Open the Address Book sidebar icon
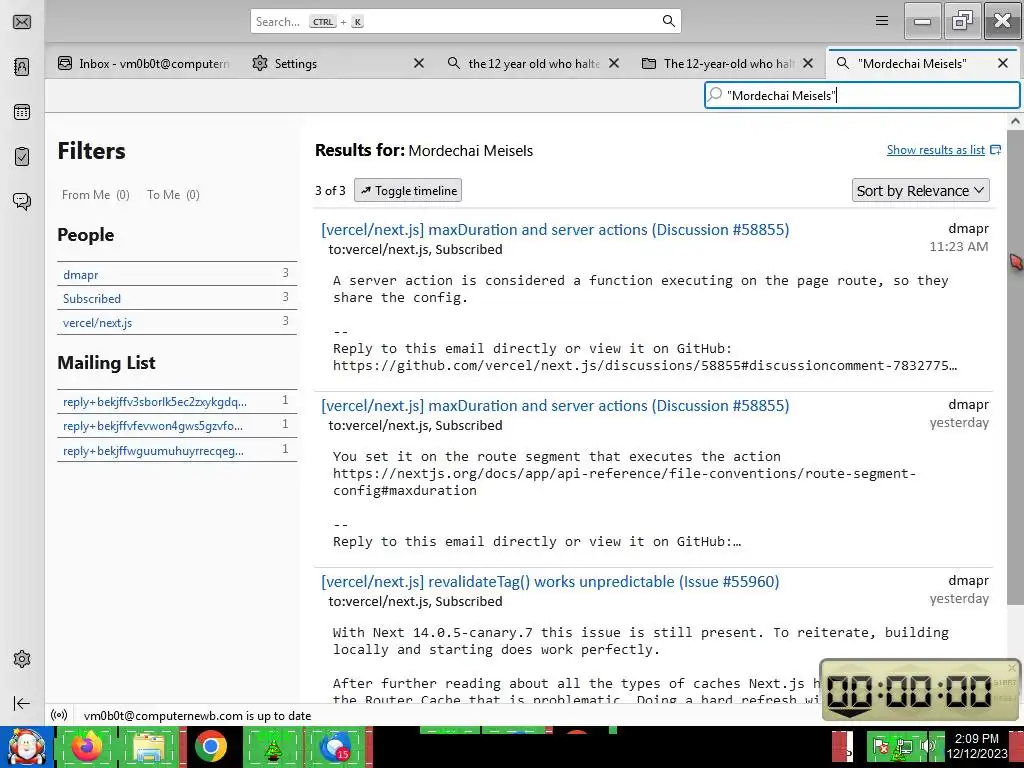Viewport: 1024px width, 768px height. point(22,67)
